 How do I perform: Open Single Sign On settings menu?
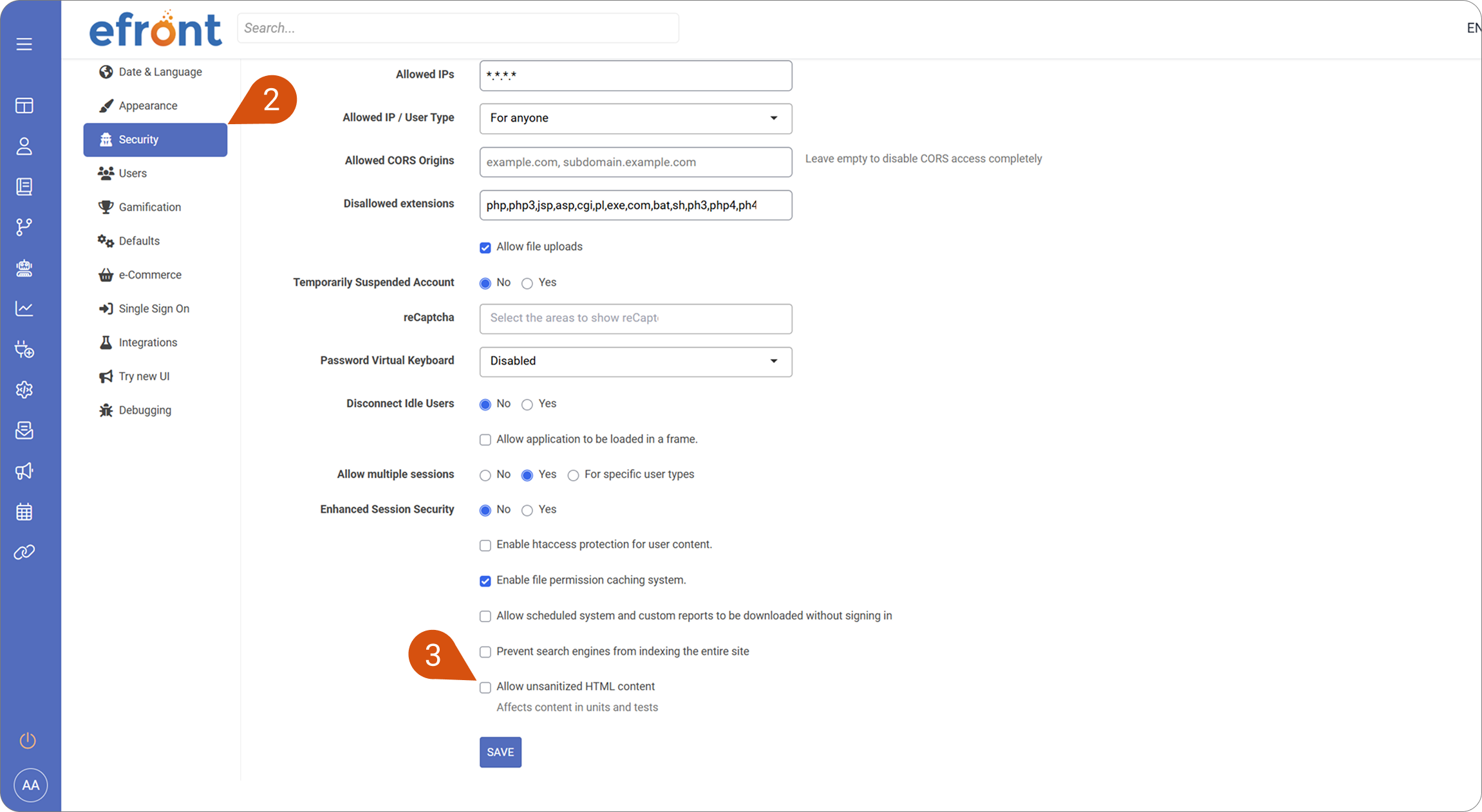(154, 309)
